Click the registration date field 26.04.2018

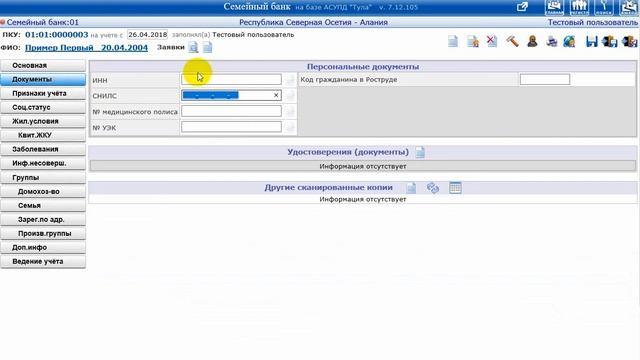click(147, 35)
